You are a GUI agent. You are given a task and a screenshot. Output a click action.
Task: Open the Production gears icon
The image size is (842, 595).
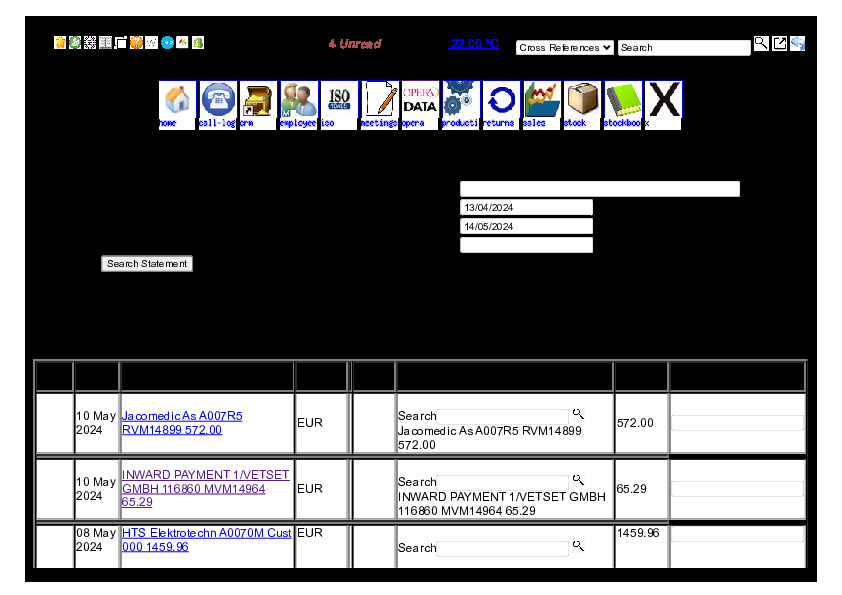point(460,101)
